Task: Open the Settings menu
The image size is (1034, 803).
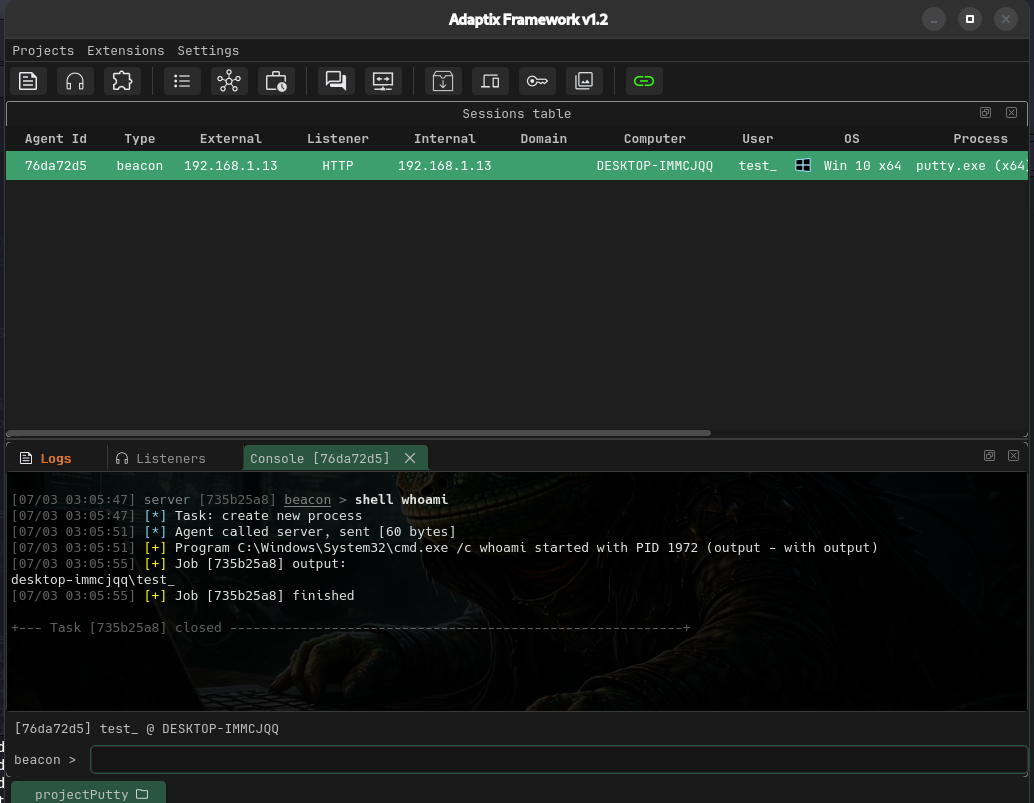Action: coord(208,51)
